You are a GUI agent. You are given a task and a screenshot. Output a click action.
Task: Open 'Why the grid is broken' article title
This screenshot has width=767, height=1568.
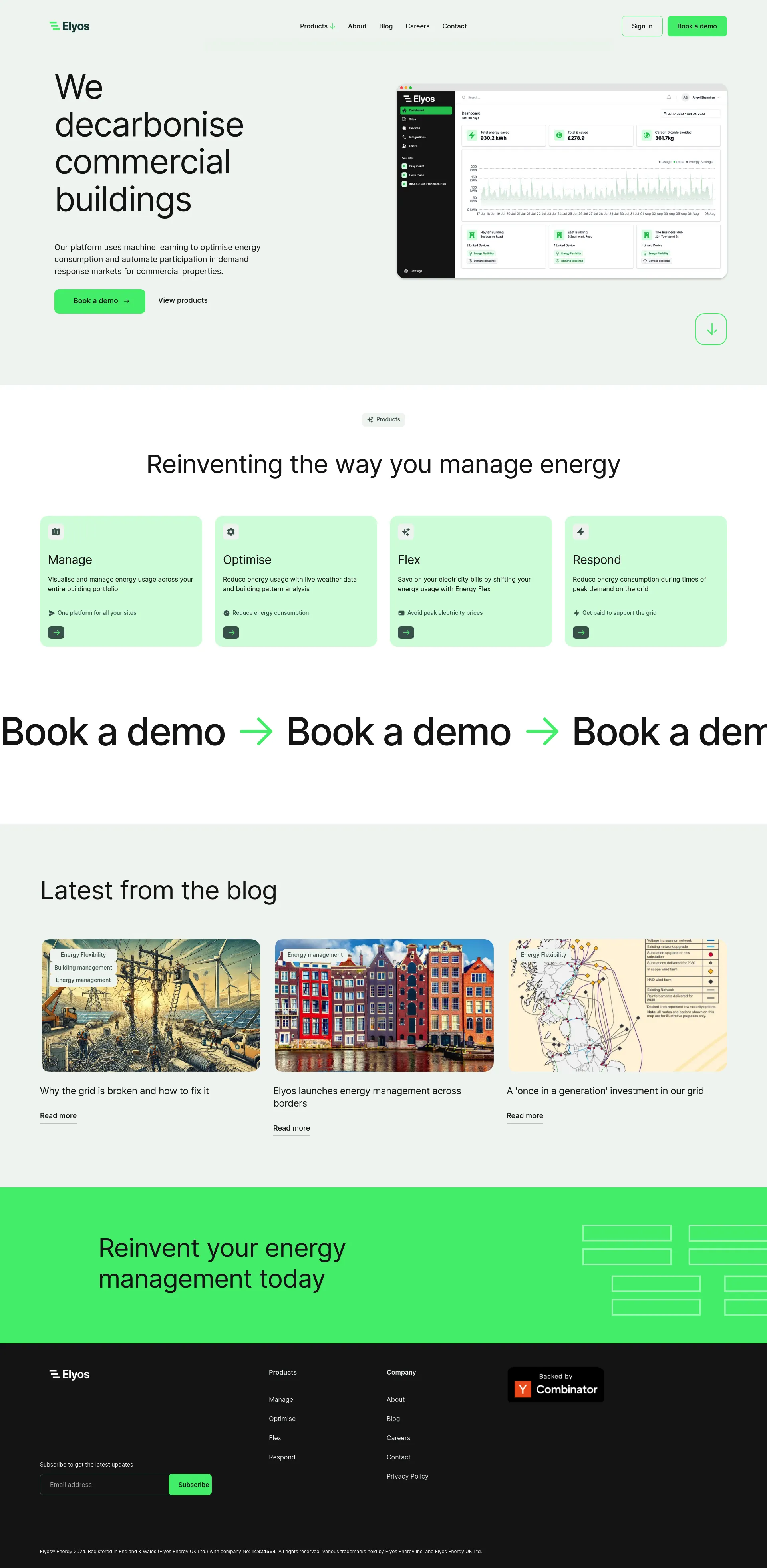(x=124, y=1091)
